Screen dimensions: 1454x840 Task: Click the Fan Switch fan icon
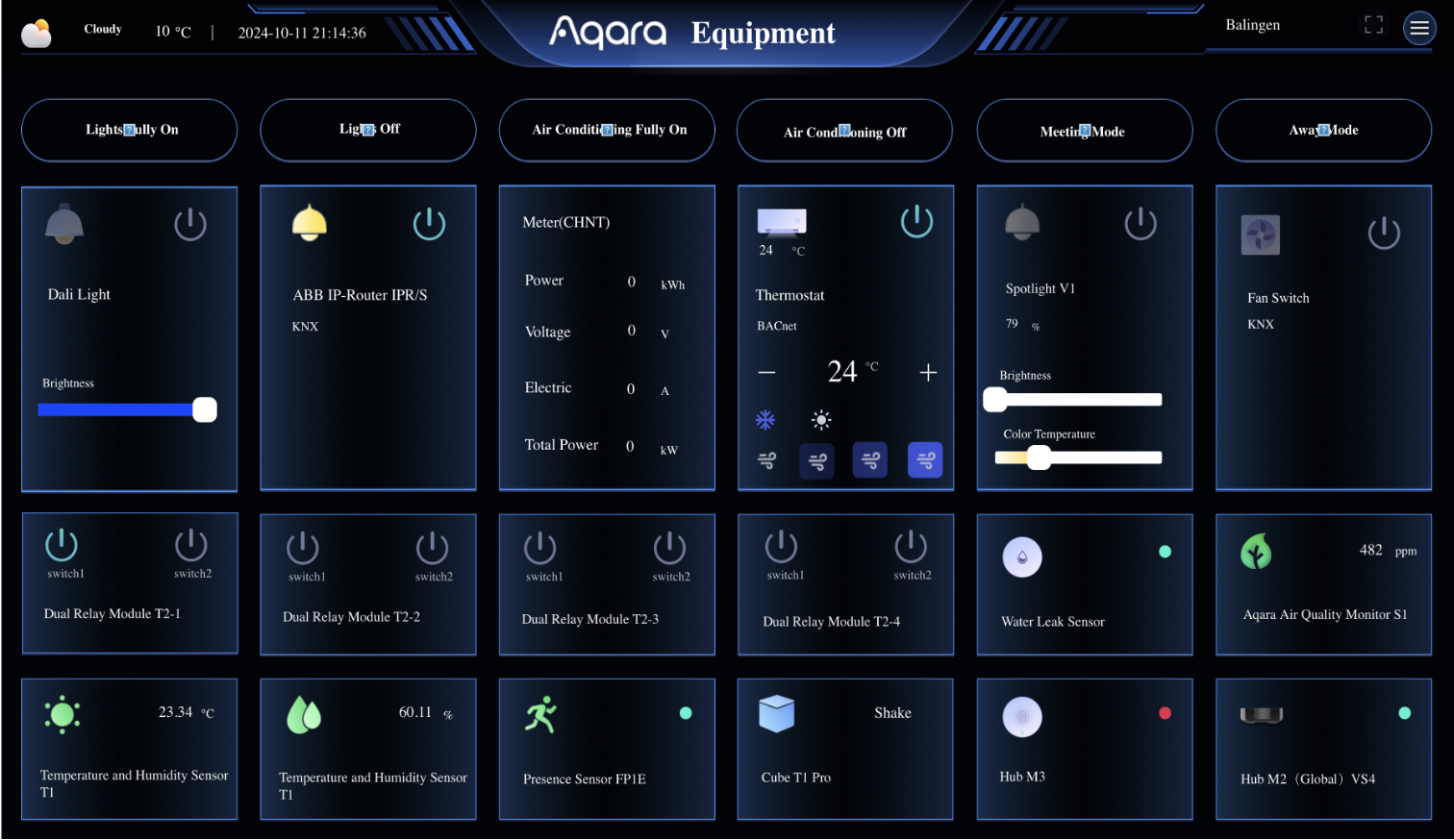click(x=1260, y=234)
